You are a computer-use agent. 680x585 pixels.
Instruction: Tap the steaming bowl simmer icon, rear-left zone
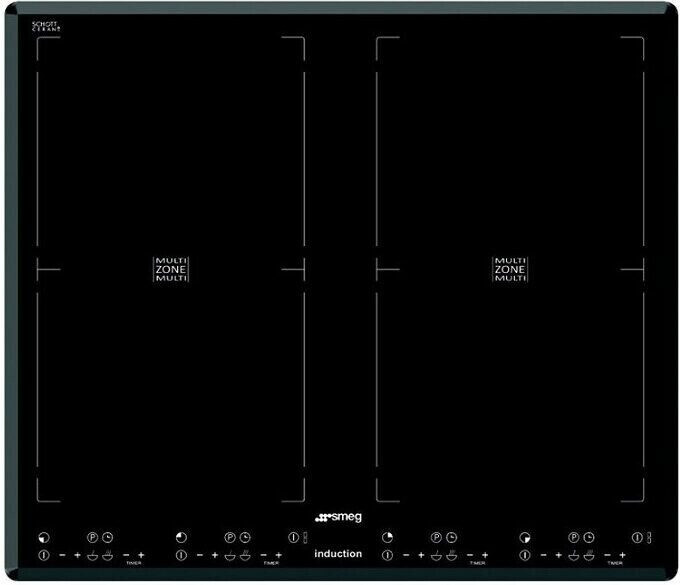click(x=245, y=555)
